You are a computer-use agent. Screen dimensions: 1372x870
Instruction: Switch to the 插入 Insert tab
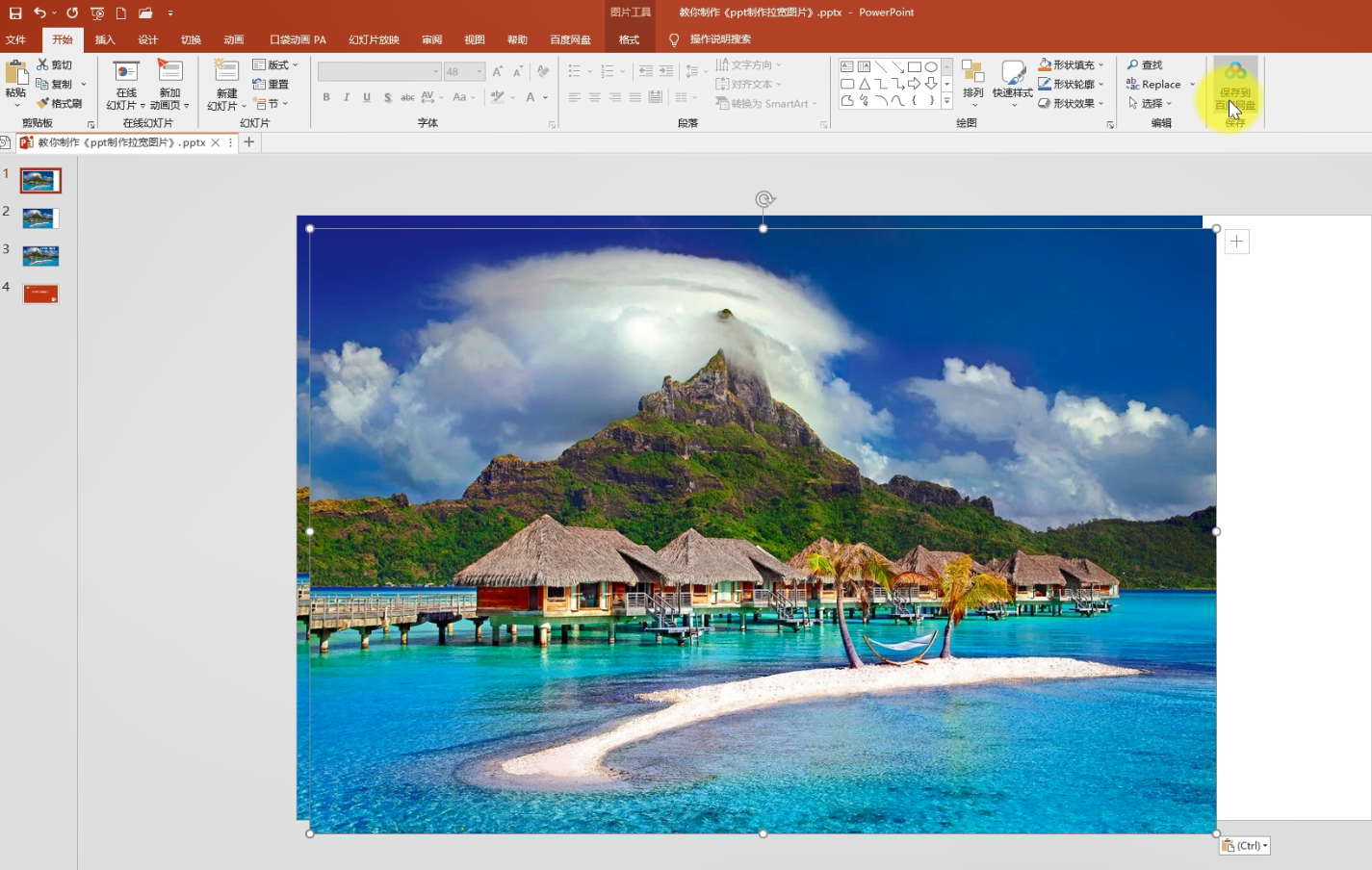pos(105,39)
